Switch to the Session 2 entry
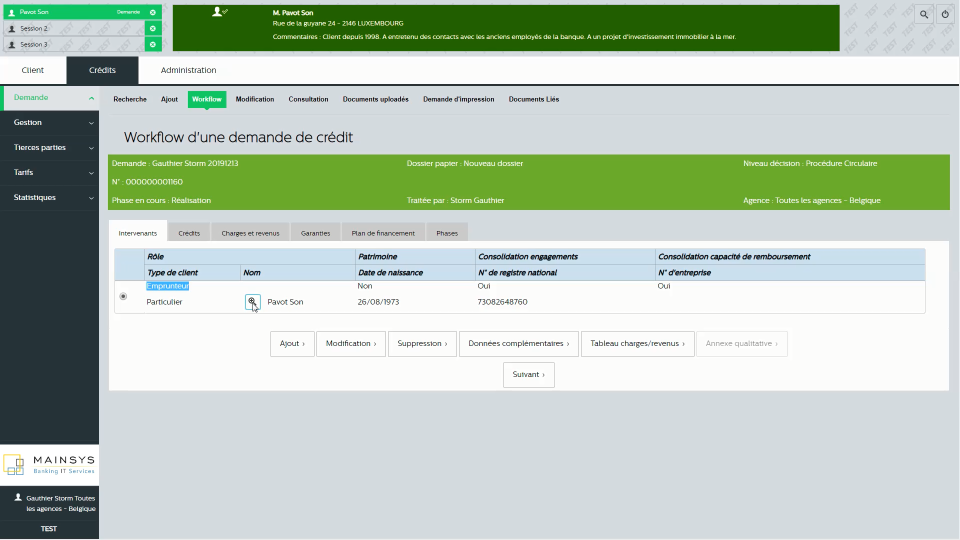The width and height of the screenshot is (960, 540). pyautogui.click(x=74, y=28)
